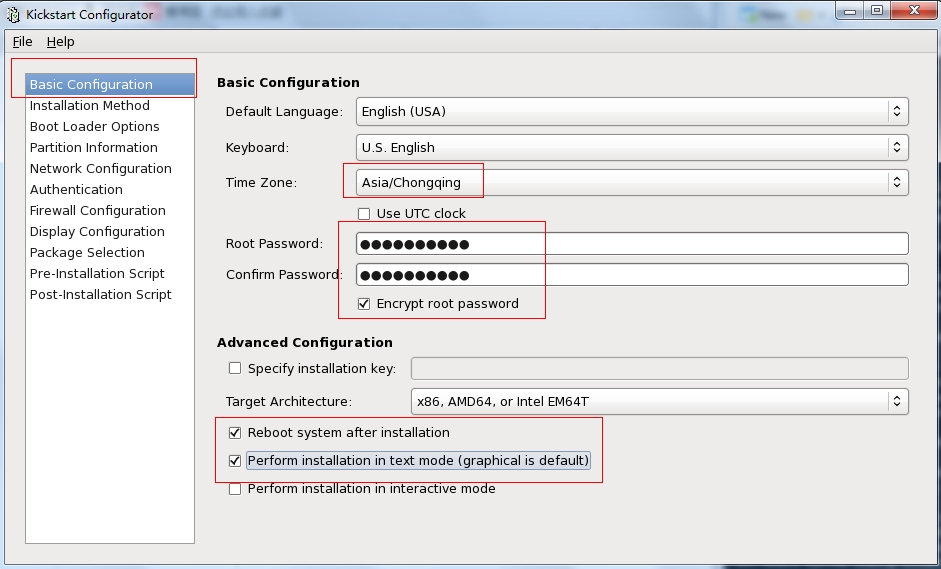The height and width of the screenshot is (569, 941).
Task: Enable Specify installation key checkbox
Action: (x=235, y=369)
